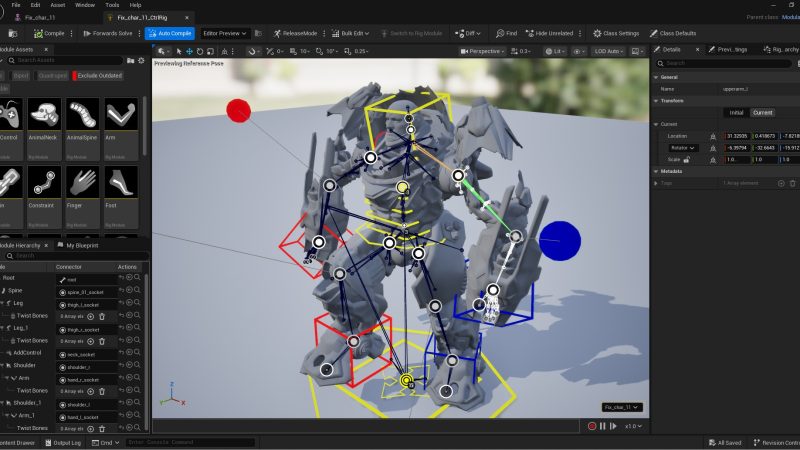Click the Initial transform button

pyautogui.click(x=736, y=112)
